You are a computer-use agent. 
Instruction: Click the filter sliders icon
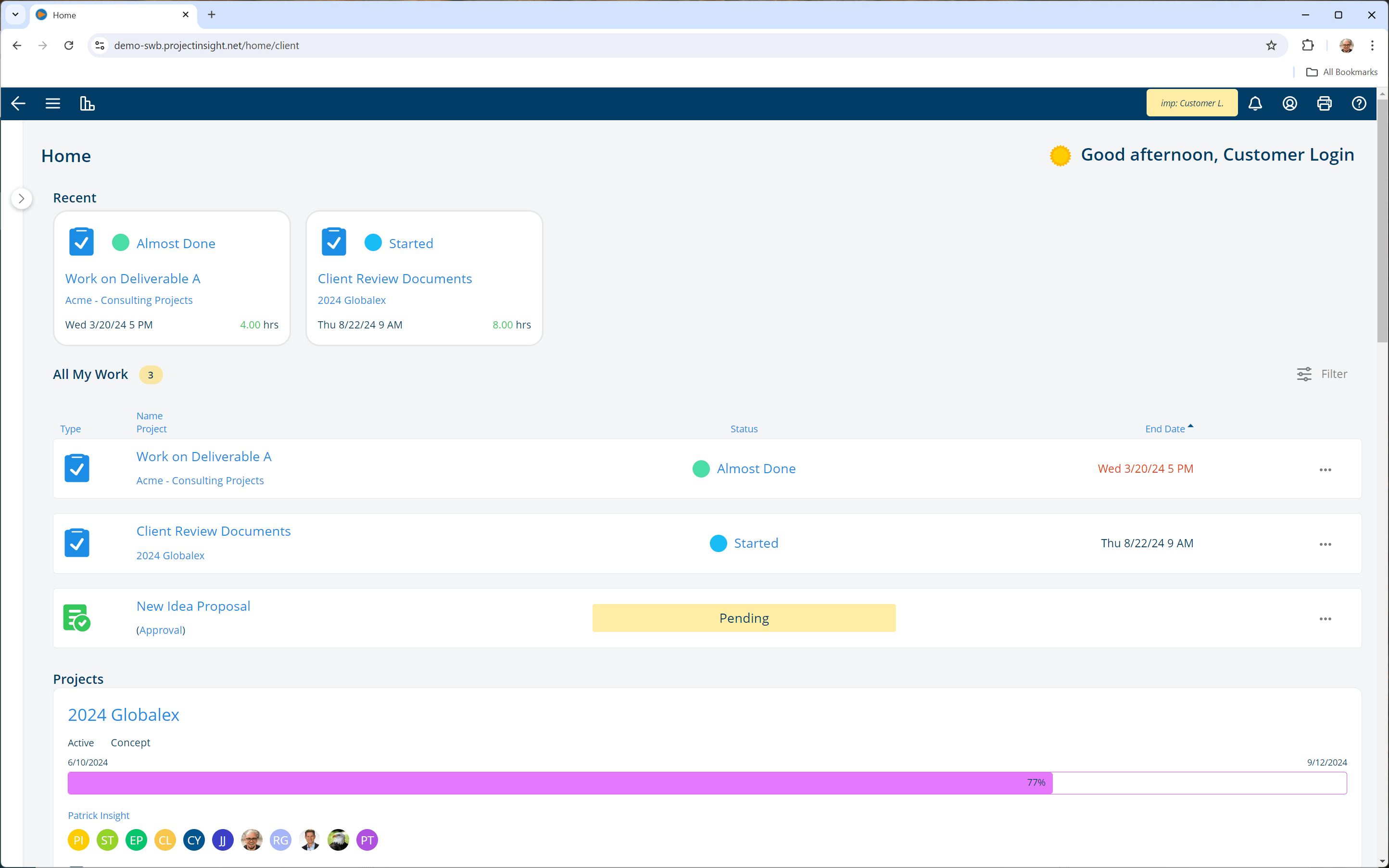tap(1304, 374)
